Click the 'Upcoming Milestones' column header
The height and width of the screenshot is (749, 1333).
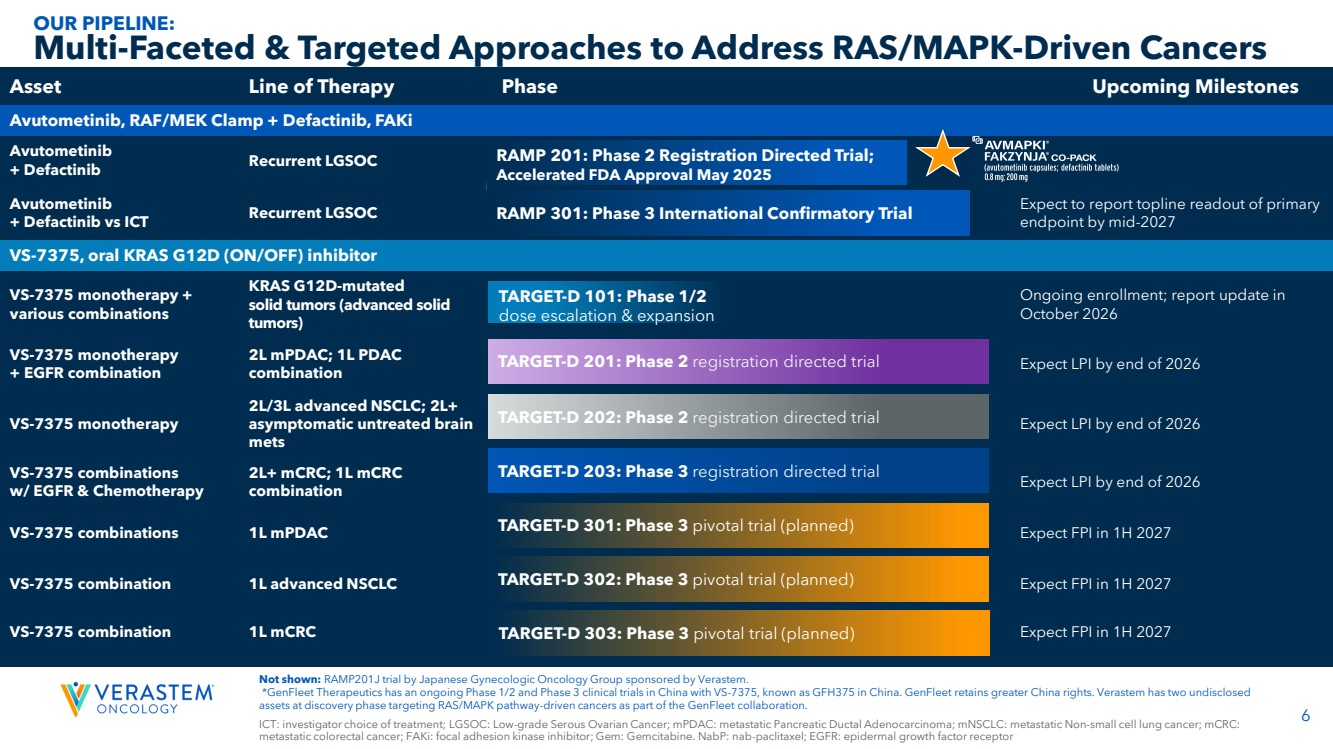click(1195, 87)
